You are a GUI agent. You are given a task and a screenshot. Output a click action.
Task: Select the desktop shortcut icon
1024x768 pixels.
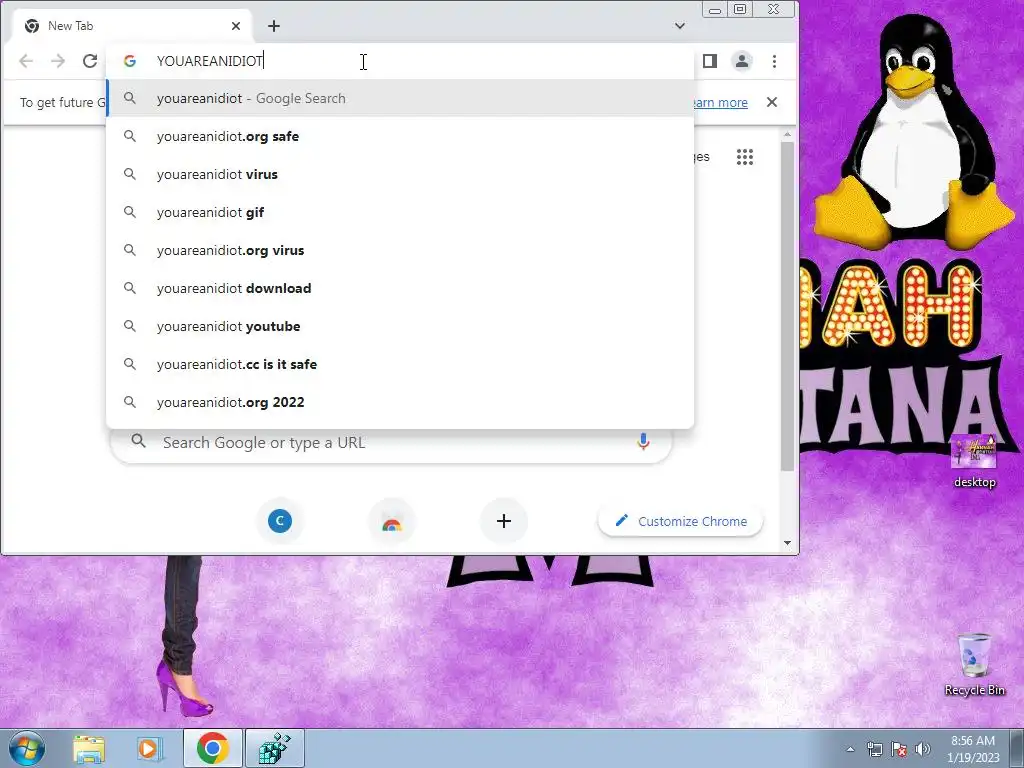tap(974, 461)
